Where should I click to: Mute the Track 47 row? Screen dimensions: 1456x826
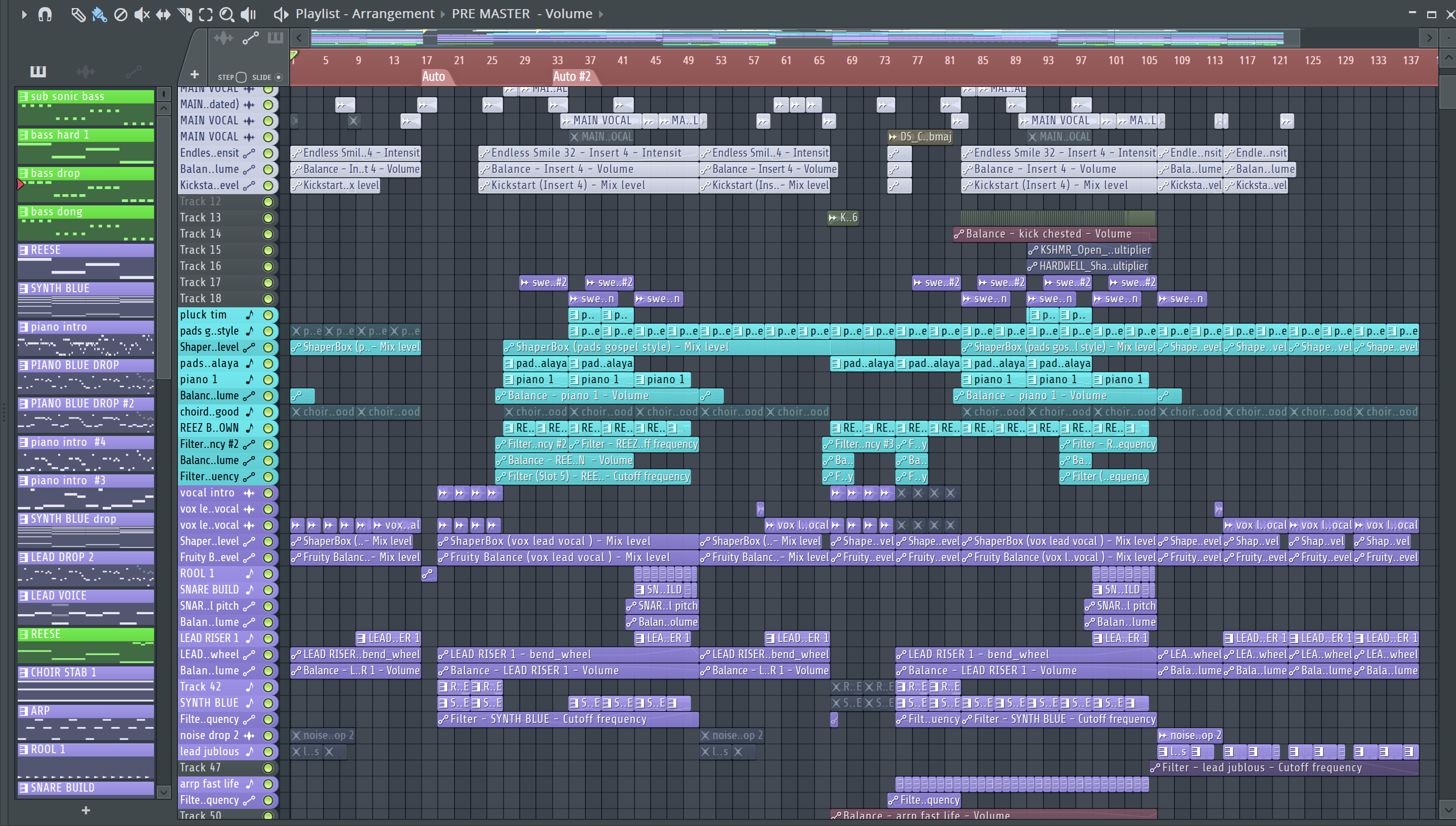(x=268, y=768)
